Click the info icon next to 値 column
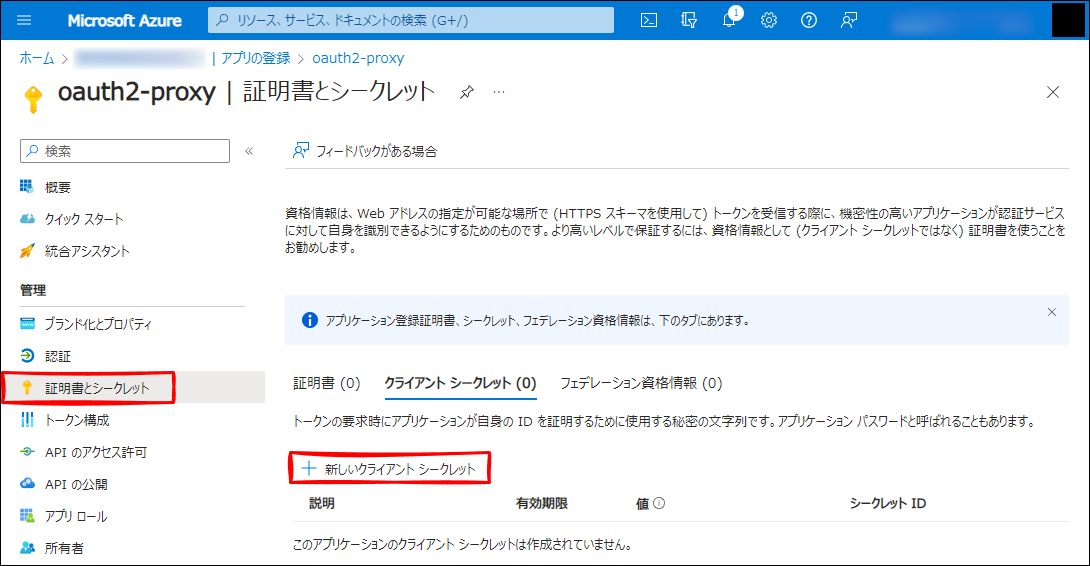 660,504
